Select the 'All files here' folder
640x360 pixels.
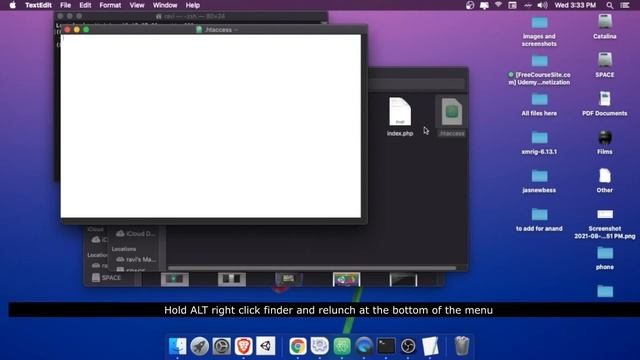(539, 104)
